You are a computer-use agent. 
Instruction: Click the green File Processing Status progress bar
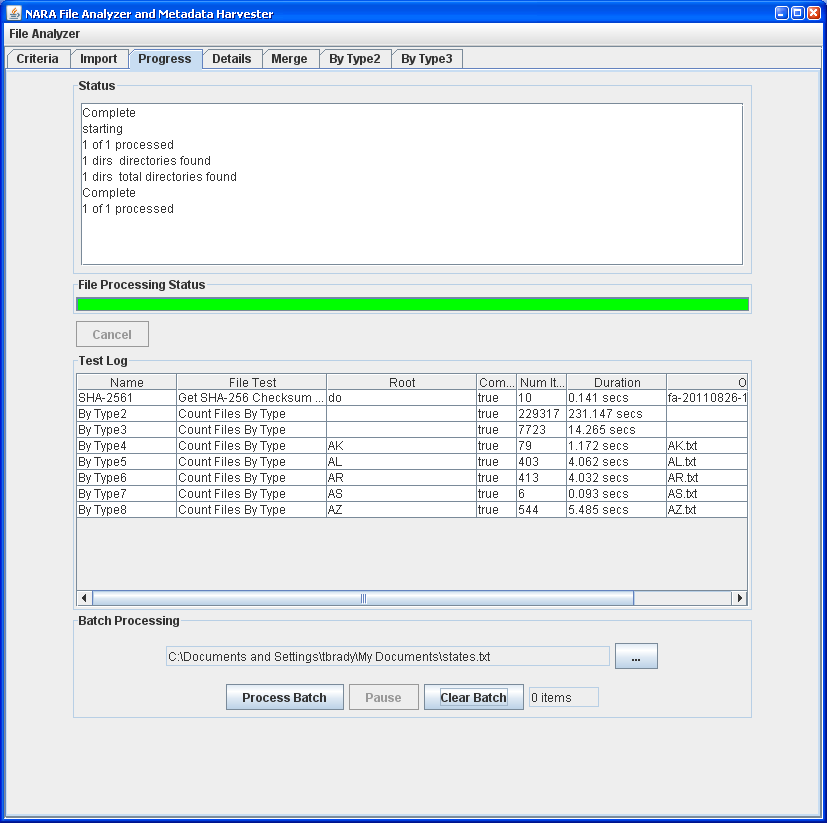coord(412,304)
